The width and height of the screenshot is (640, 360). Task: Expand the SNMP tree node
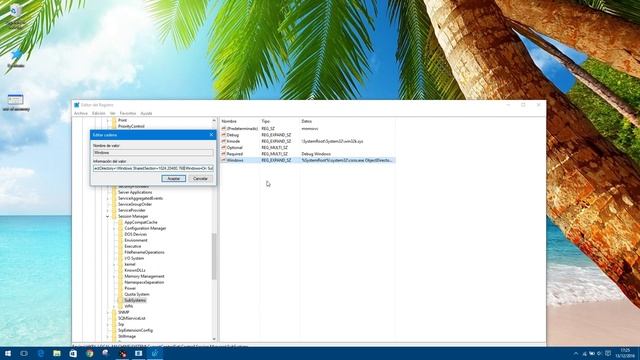[x=108, y=312]
